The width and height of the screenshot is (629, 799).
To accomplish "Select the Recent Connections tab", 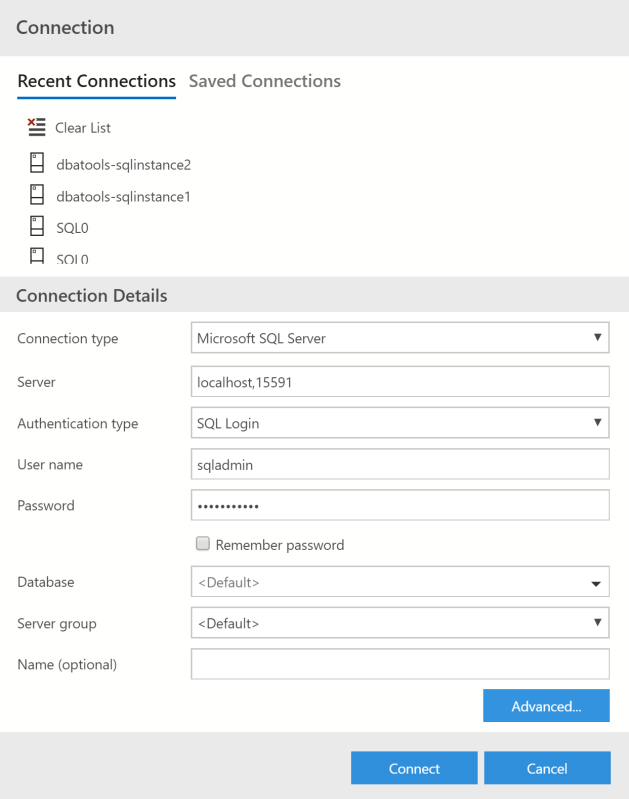I will (96, 82).
